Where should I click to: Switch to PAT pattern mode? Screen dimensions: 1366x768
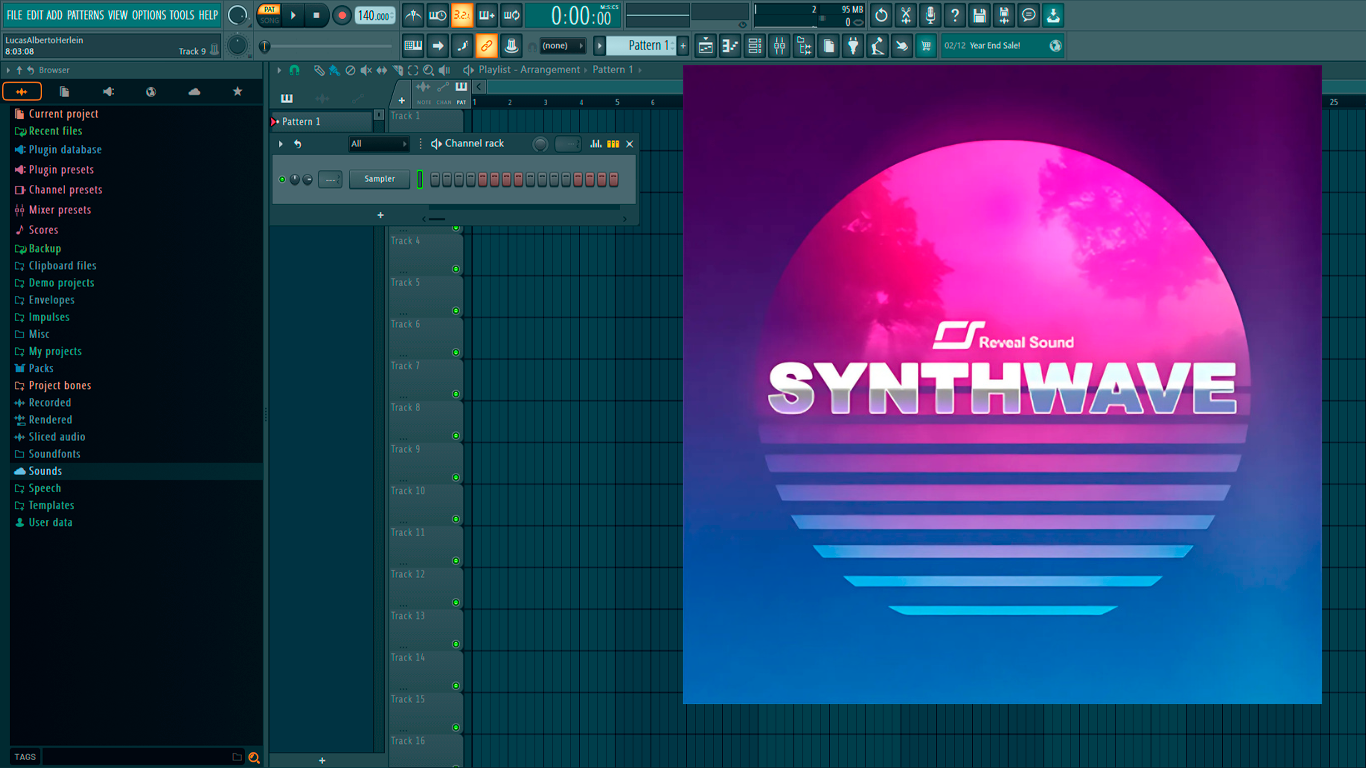pos(270,10)
